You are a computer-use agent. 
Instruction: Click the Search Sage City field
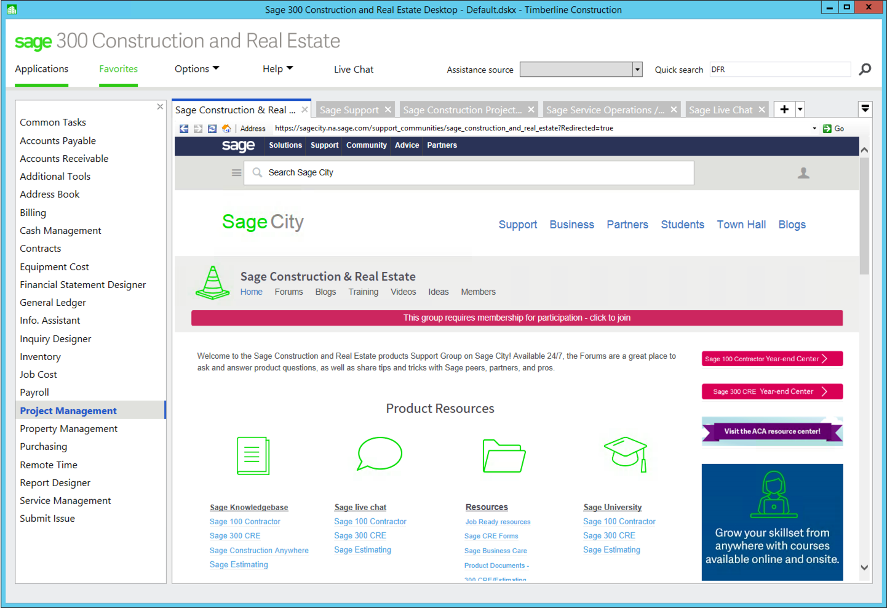pyautogui.click(x=469, y=173)
